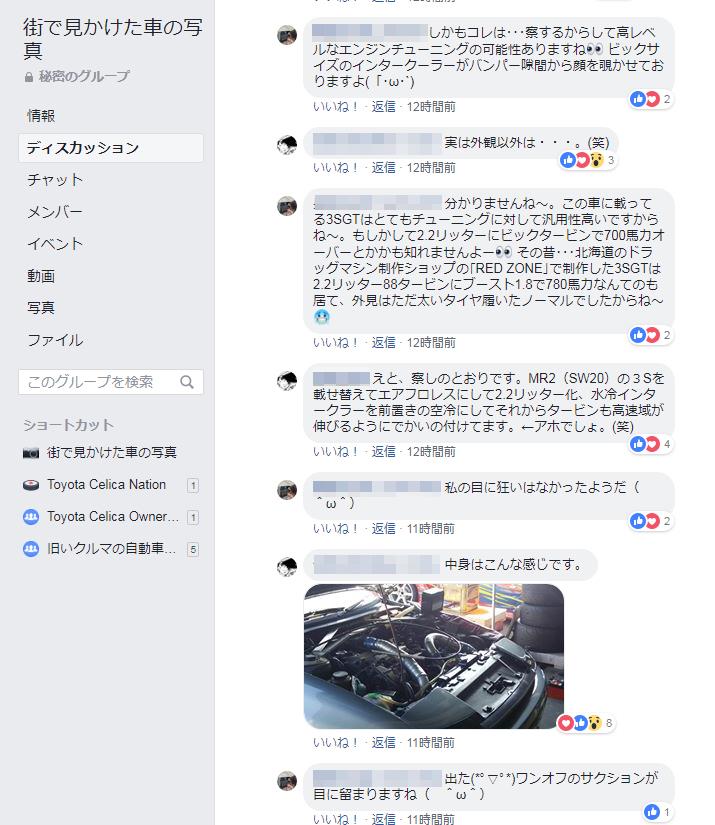Open camera icon shortcut 街で見かけた車の写真
This screenshot has height=825, width=715.
coord(31,452)
